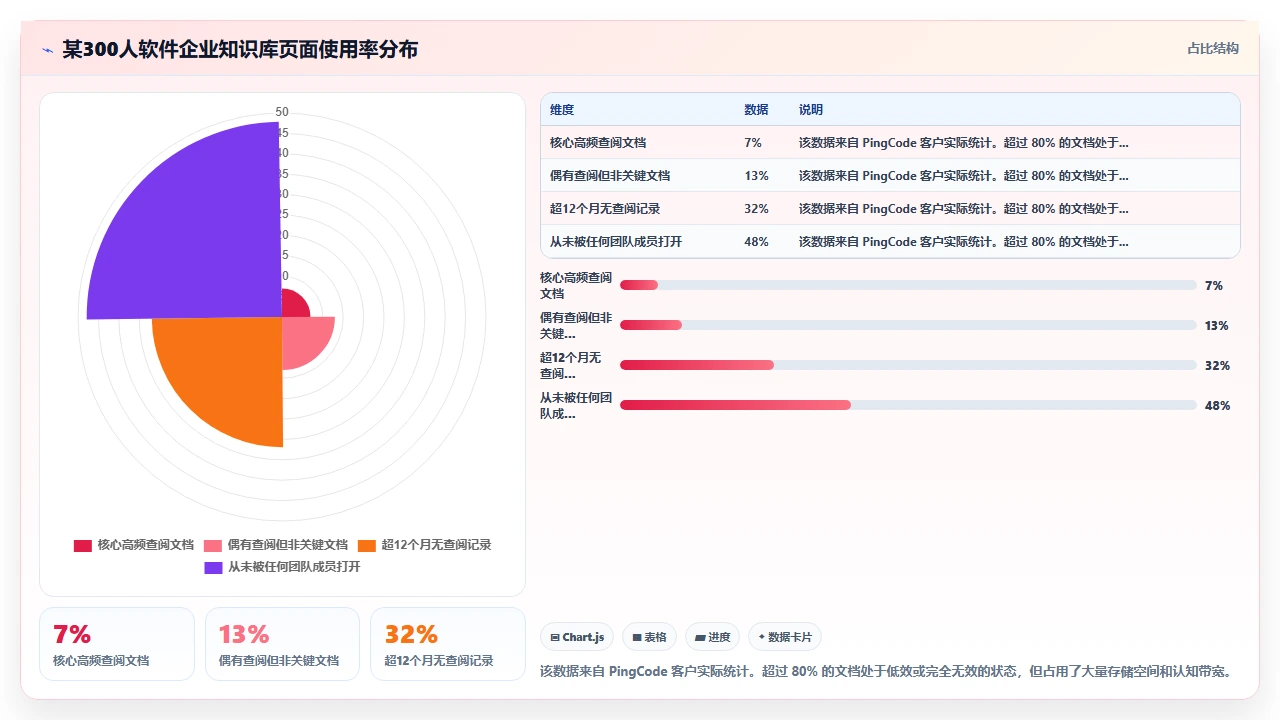
Task: Select the 数据卡片 tag
Action: (785, 637)
